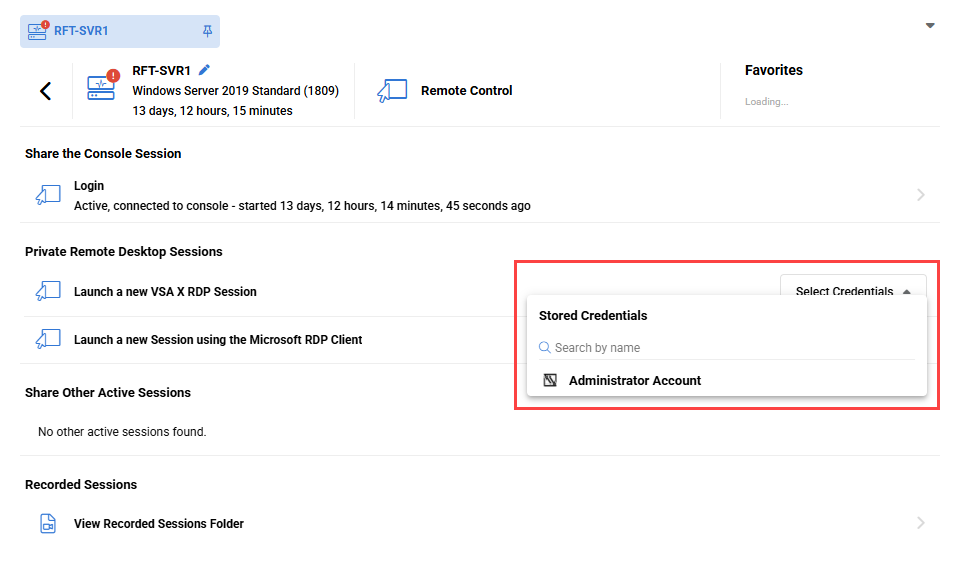
Task: Click the icon beside Administrator Account
Action: point(550,381)
